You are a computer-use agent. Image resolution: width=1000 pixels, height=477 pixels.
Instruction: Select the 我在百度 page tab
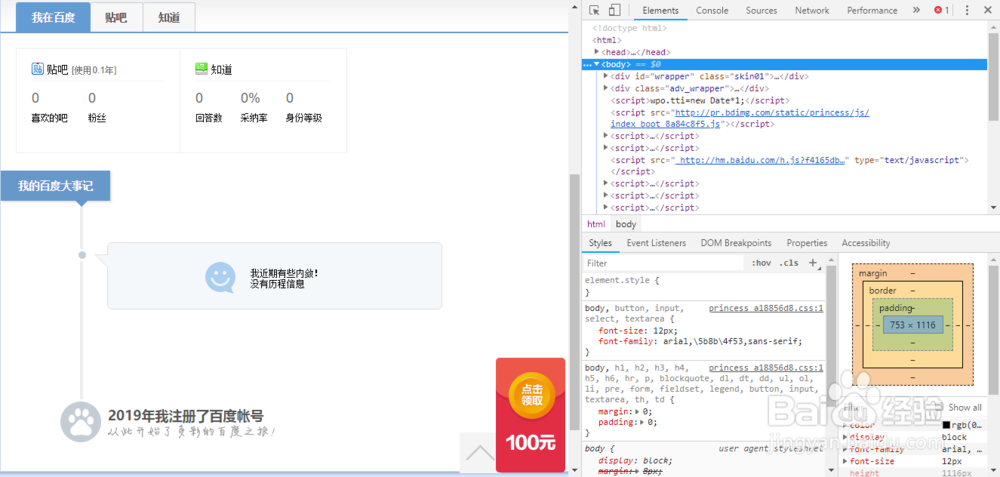click(53, 17)
